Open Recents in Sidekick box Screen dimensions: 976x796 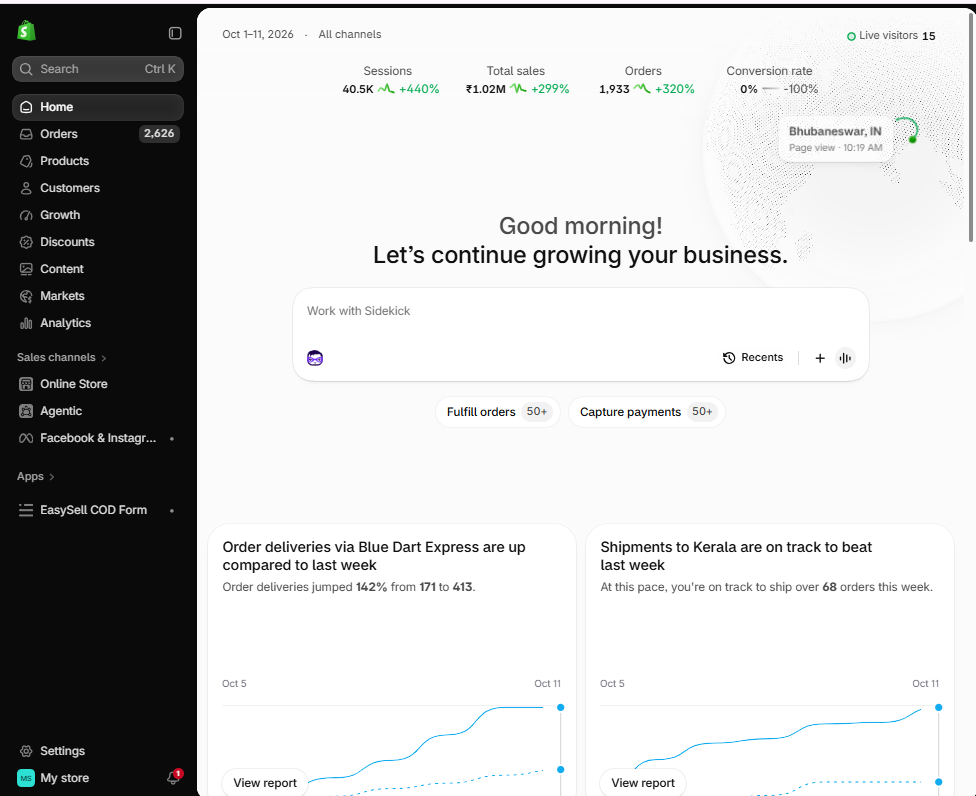coord(753,358)
